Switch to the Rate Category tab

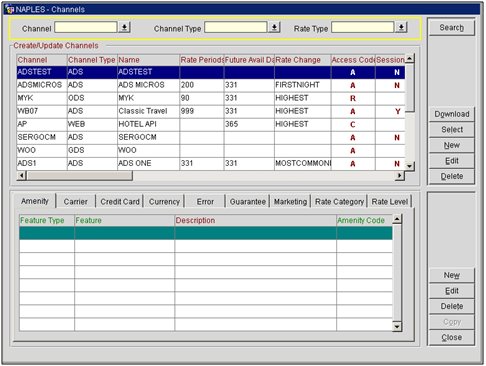point(339,202)
